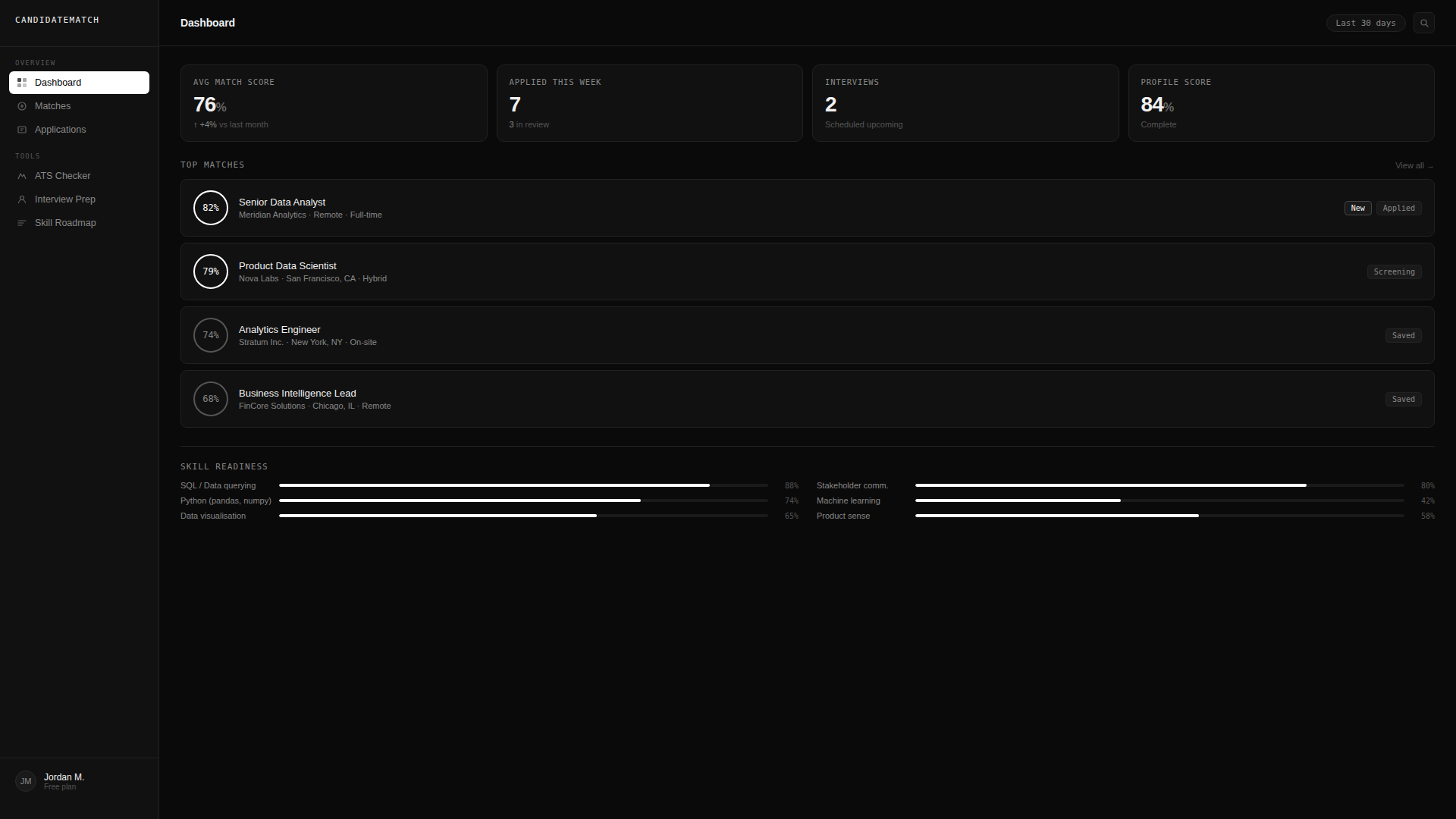The height and width of the screenshot is (819, 1456).
Task: Open the Matches menu item
Action: coord(52,106)
